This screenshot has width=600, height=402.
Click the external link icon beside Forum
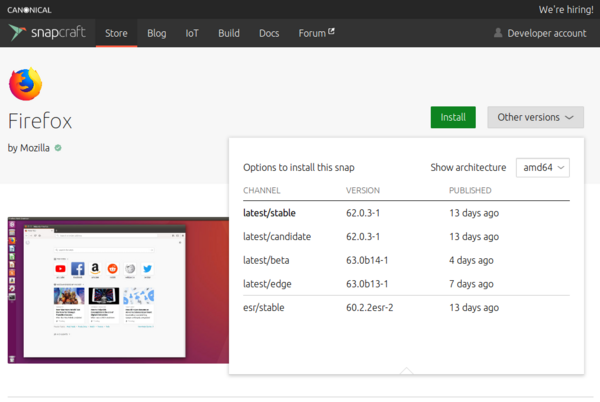pyautogui.click(x=331, y=32)
